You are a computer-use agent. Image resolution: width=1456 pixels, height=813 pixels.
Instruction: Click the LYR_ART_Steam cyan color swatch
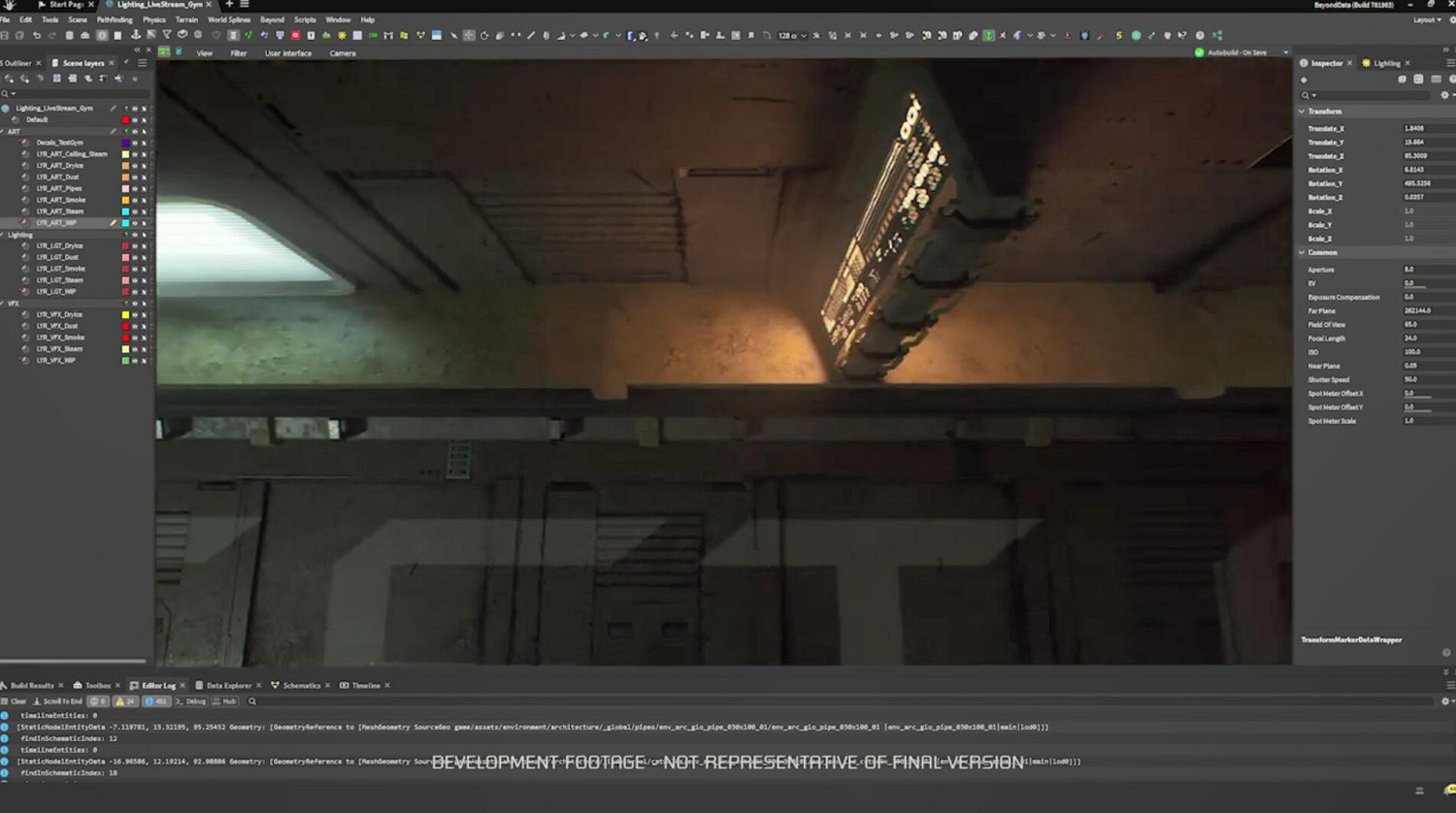point(125,211)
